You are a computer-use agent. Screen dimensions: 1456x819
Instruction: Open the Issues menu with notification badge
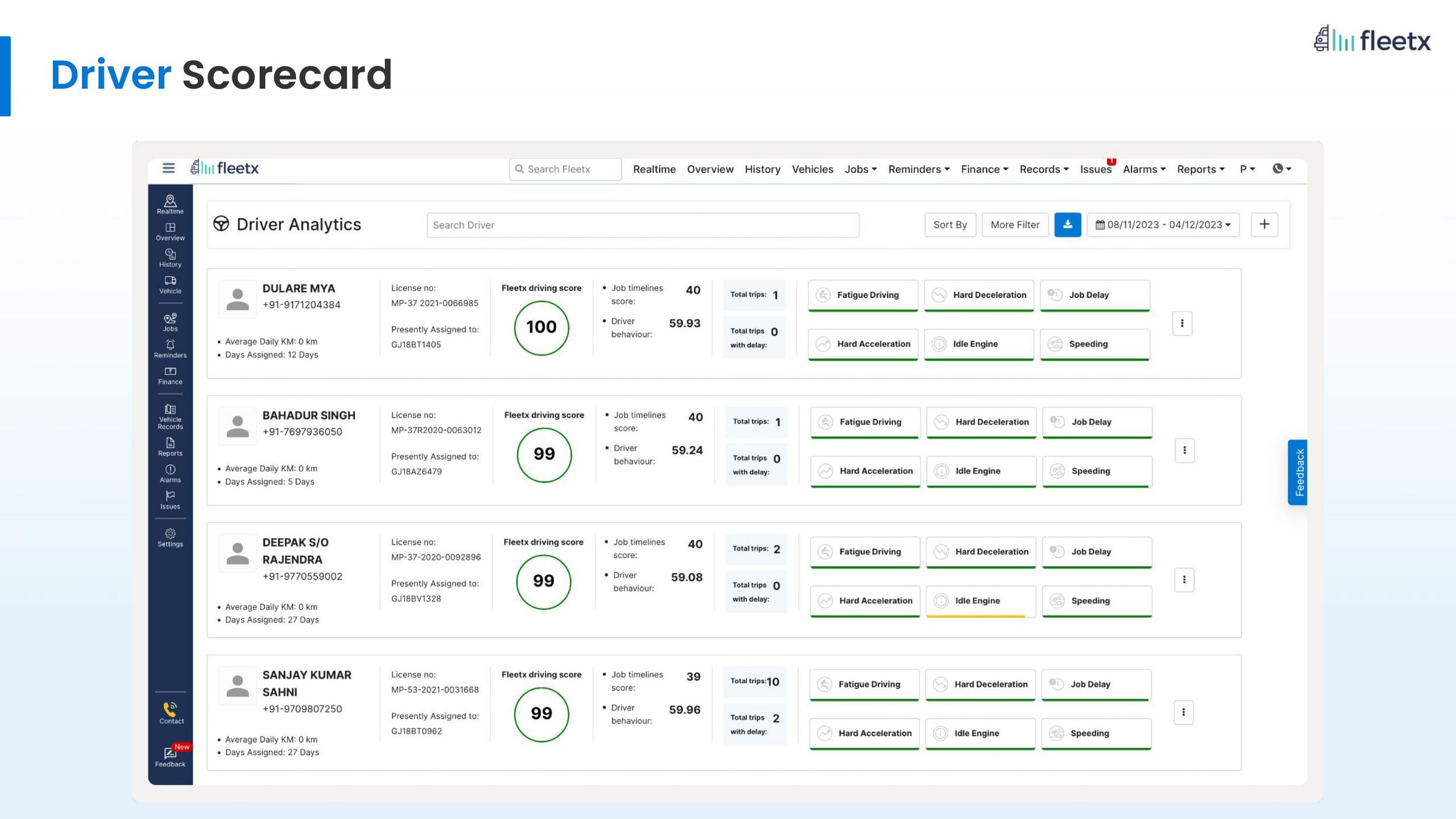pyautogui.click(x=1096, y=169)
